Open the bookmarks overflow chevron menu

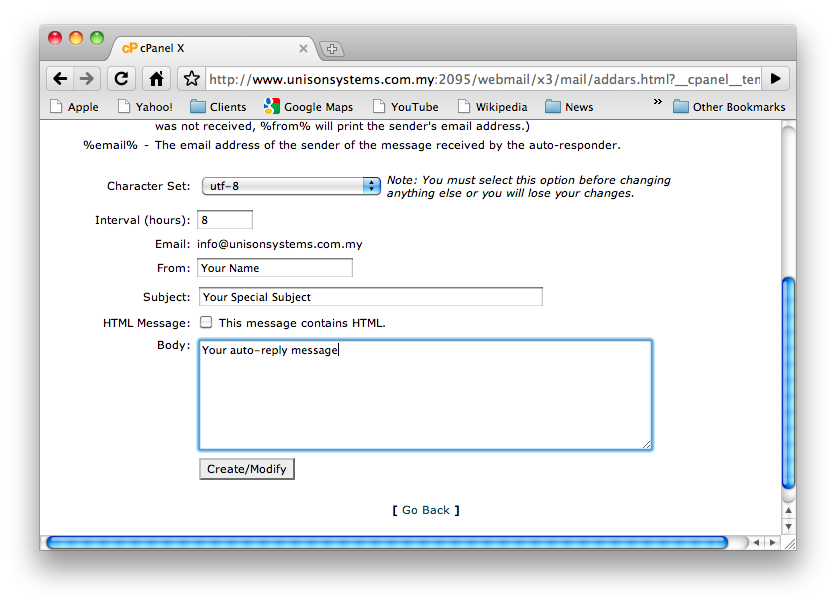coord(658,102)
